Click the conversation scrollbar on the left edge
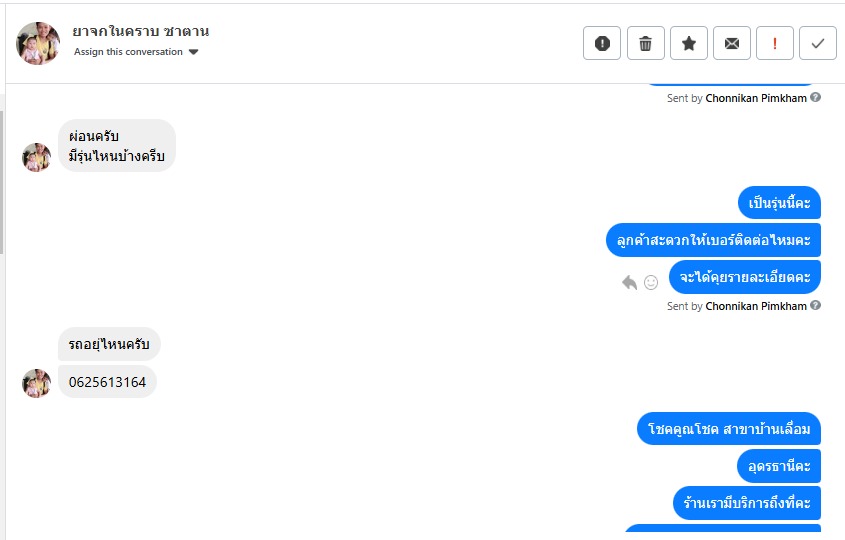This screenshot has width=845, height=540. 2,180
